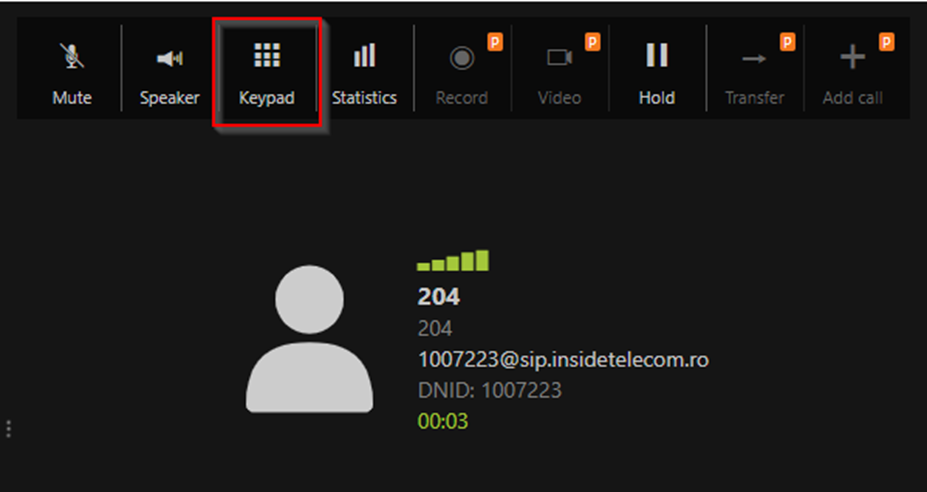Click the orange P badge on Video
The height and width of the screenshot is (492, 927).
click(592, 42)
